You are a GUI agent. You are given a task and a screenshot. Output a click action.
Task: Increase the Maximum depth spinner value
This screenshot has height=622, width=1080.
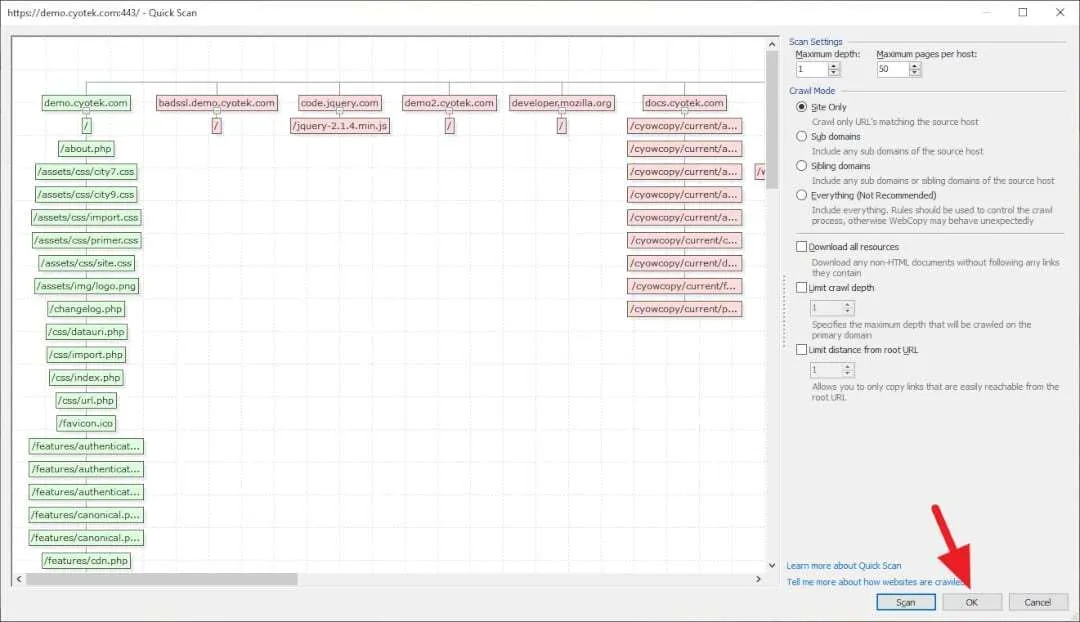[x=833, y=66]
